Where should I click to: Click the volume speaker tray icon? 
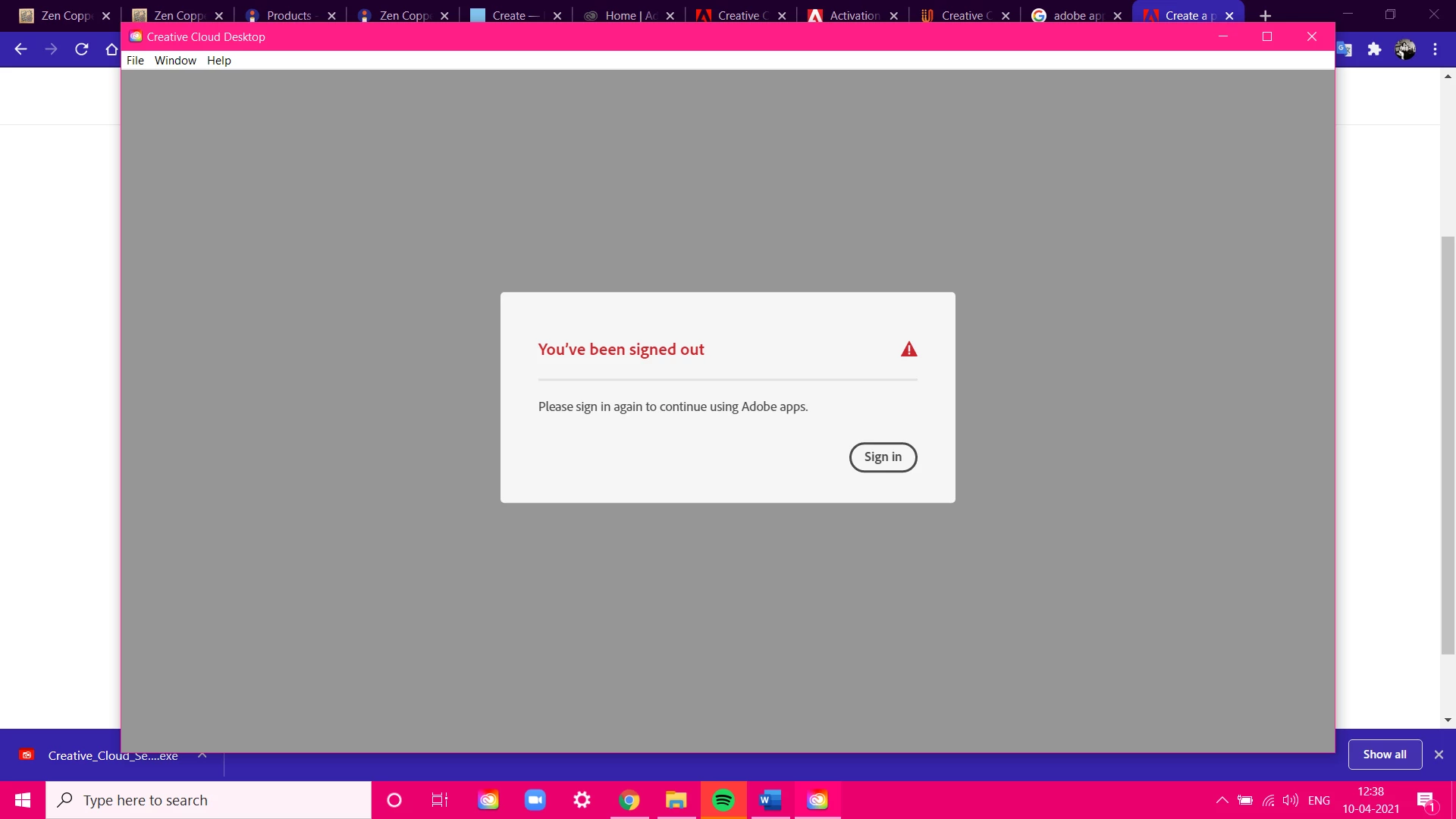coord(1290,800)
